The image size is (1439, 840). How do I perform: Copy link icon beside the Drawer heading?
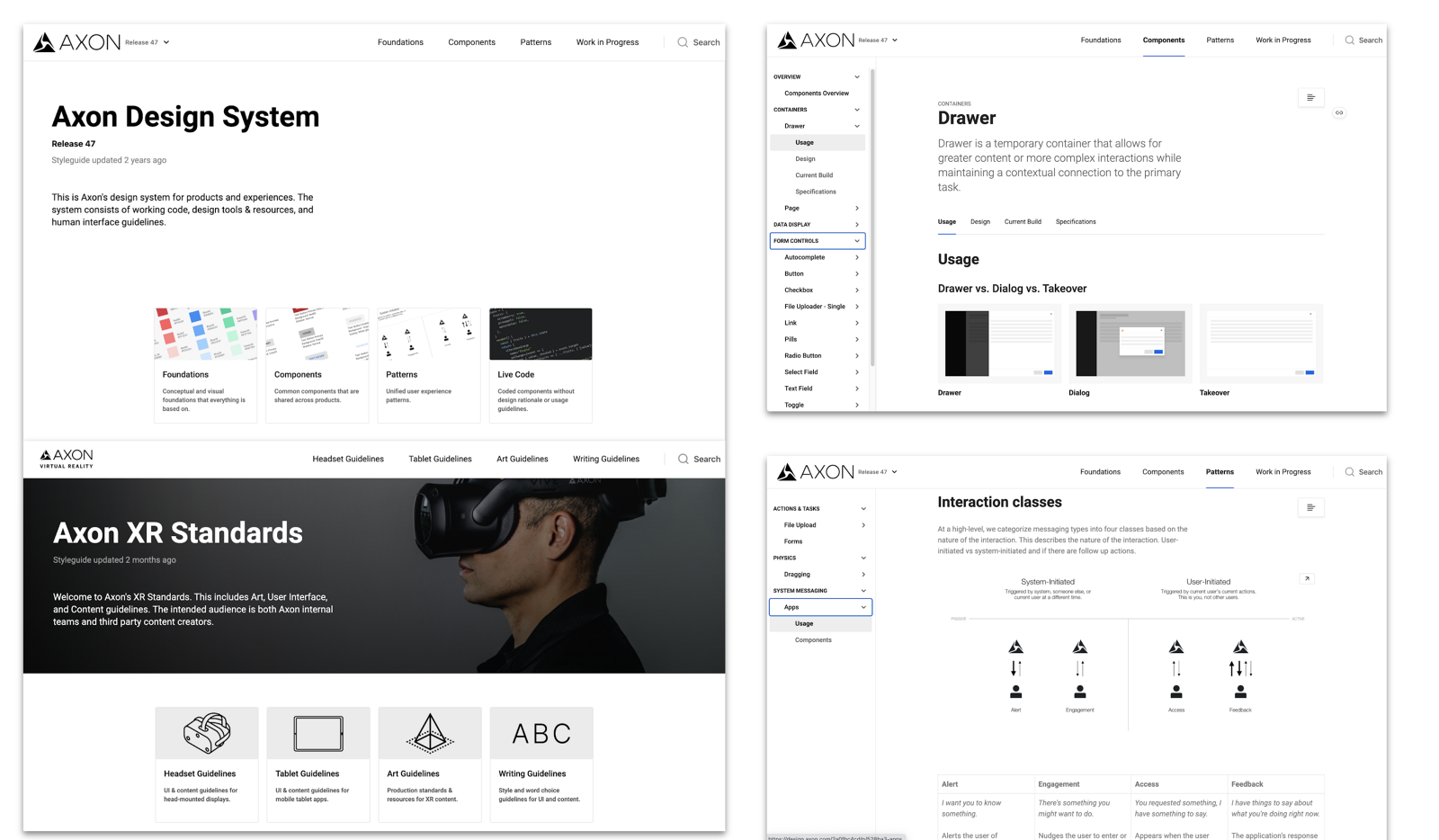coord(1339,112)
